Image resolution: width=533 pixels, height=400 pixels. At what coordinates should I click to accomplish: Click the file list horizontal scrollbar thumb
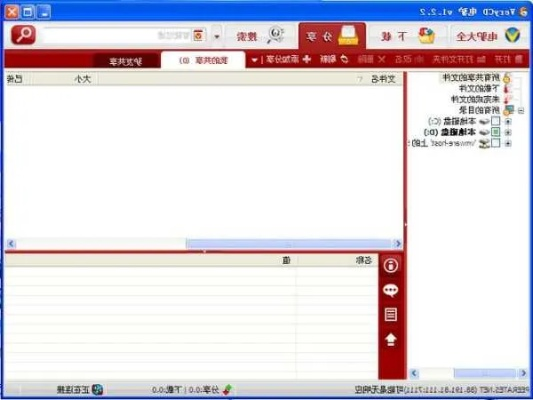pos(289,244)
